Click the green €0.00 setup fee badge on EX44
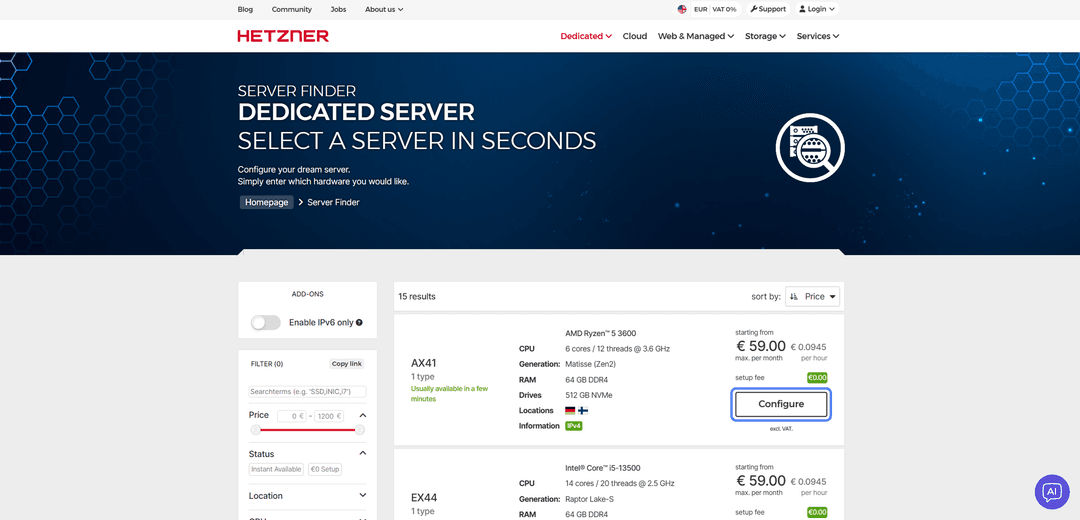The image size is (1080, 520). [817, 512]
